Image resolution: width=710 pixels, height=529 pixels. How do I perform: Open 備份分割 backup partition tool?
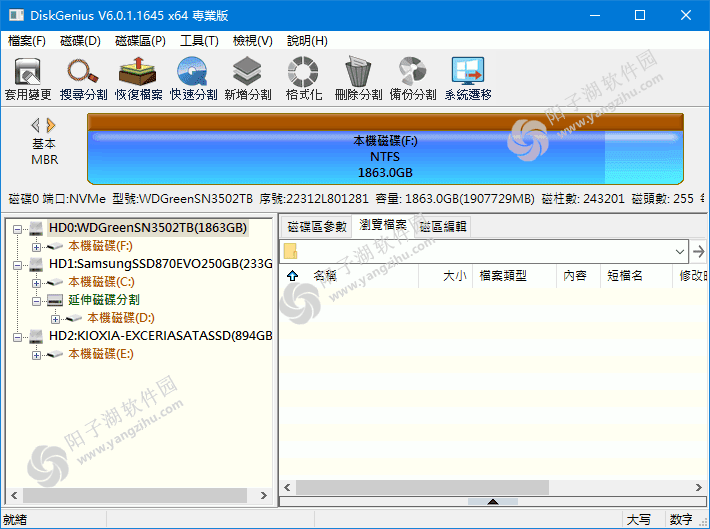click(413, 78)
